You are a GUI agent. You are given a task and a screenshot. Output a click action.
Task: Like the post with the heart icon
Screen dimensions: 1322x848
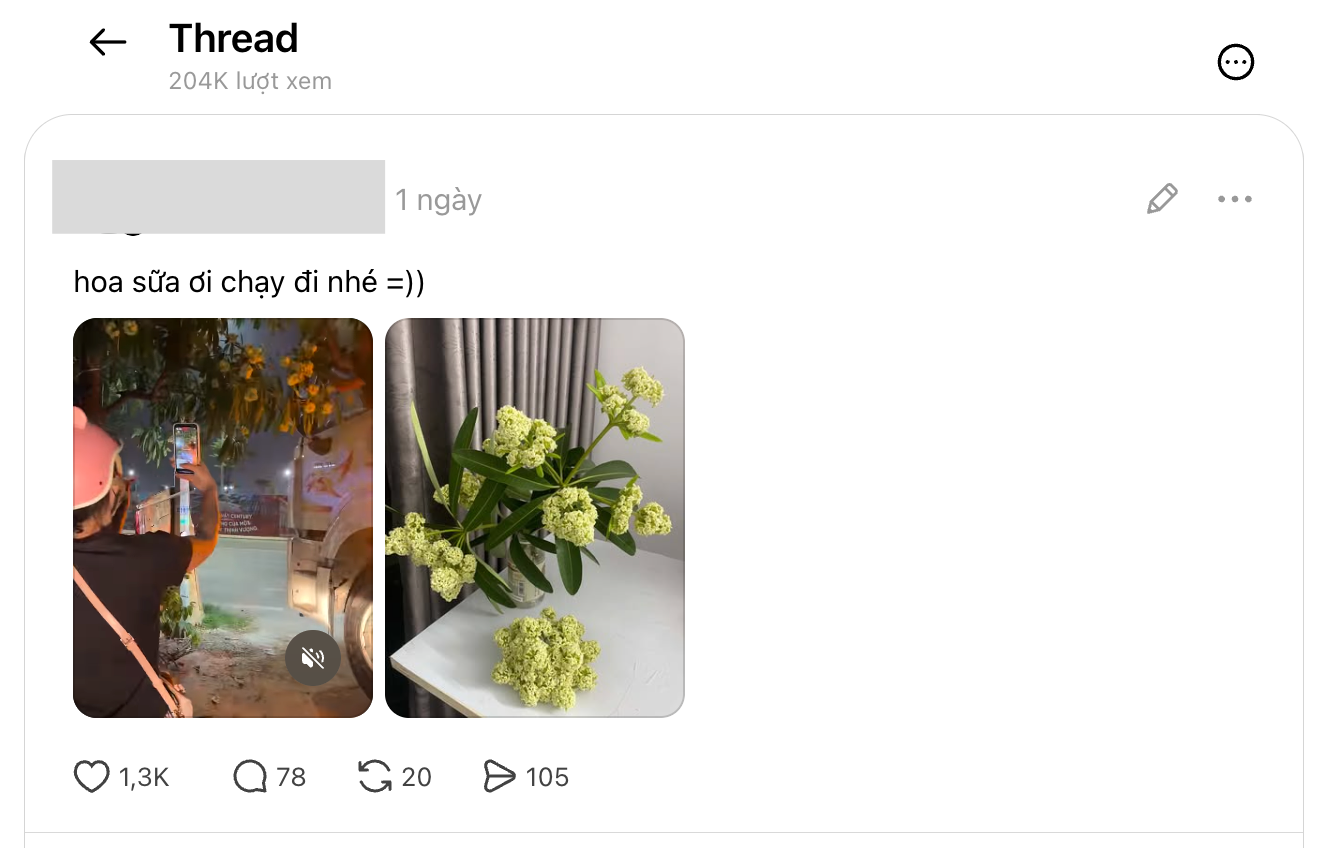pos(91,777)
